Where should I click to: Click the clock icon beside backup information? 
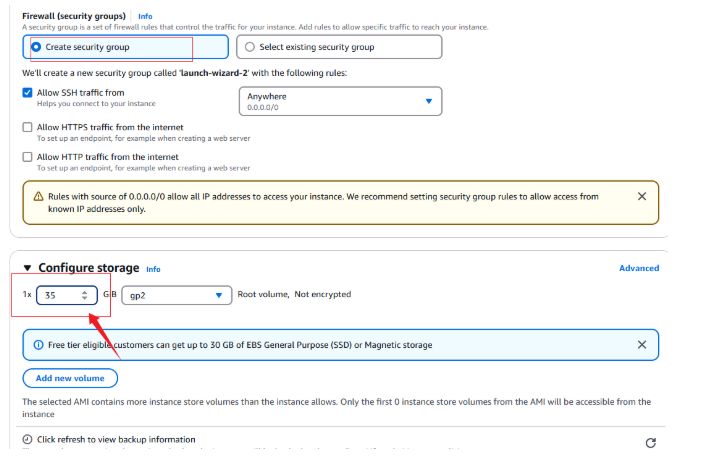(27, 439)
